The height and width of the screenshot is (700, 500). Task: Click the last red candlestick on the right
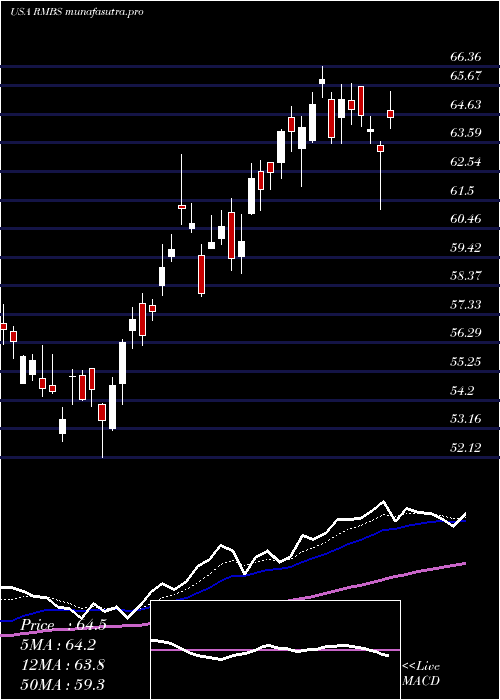[x=391, y=114]
